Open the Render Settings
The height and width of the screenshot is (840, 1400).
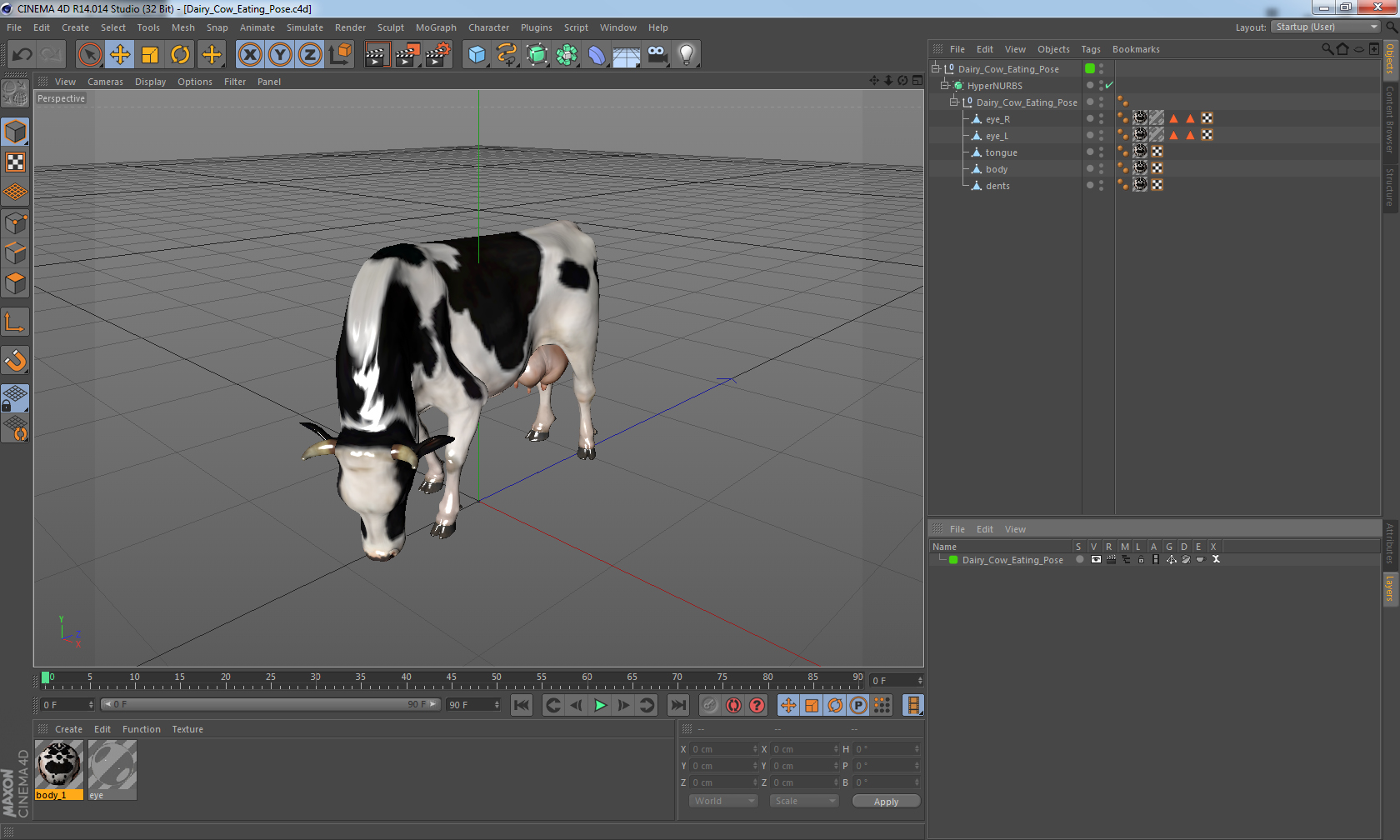[437, 55]
